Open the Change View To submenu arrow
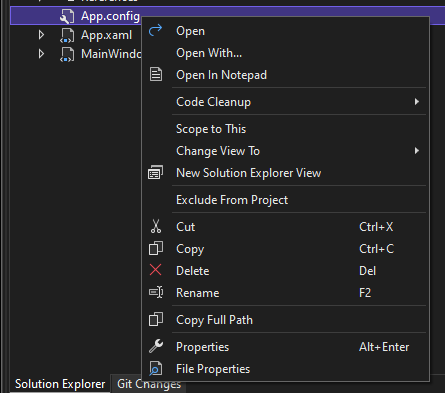This screenshot has width=445, height=393. (417, 151)
